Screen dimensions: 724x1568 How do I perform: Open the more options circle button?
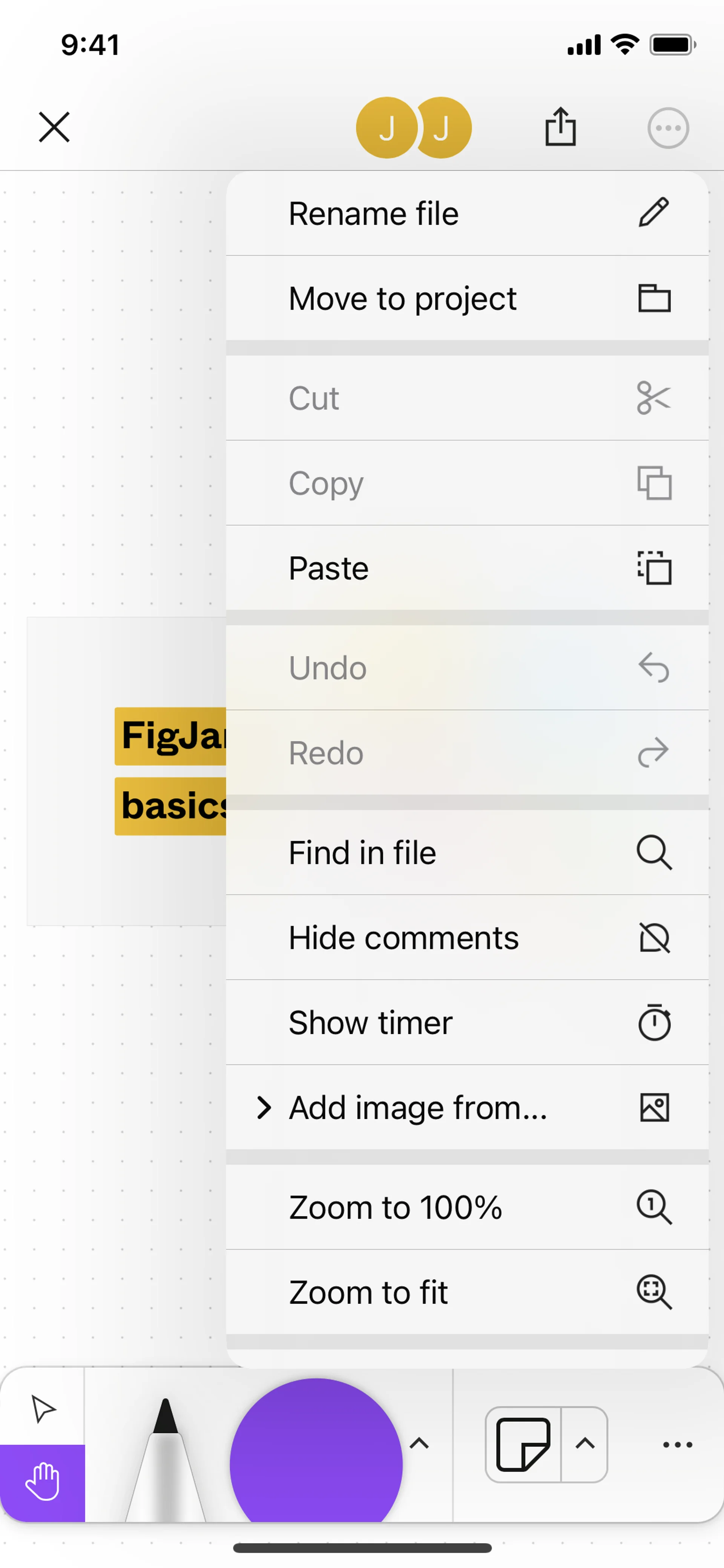[x=668, y=128]
